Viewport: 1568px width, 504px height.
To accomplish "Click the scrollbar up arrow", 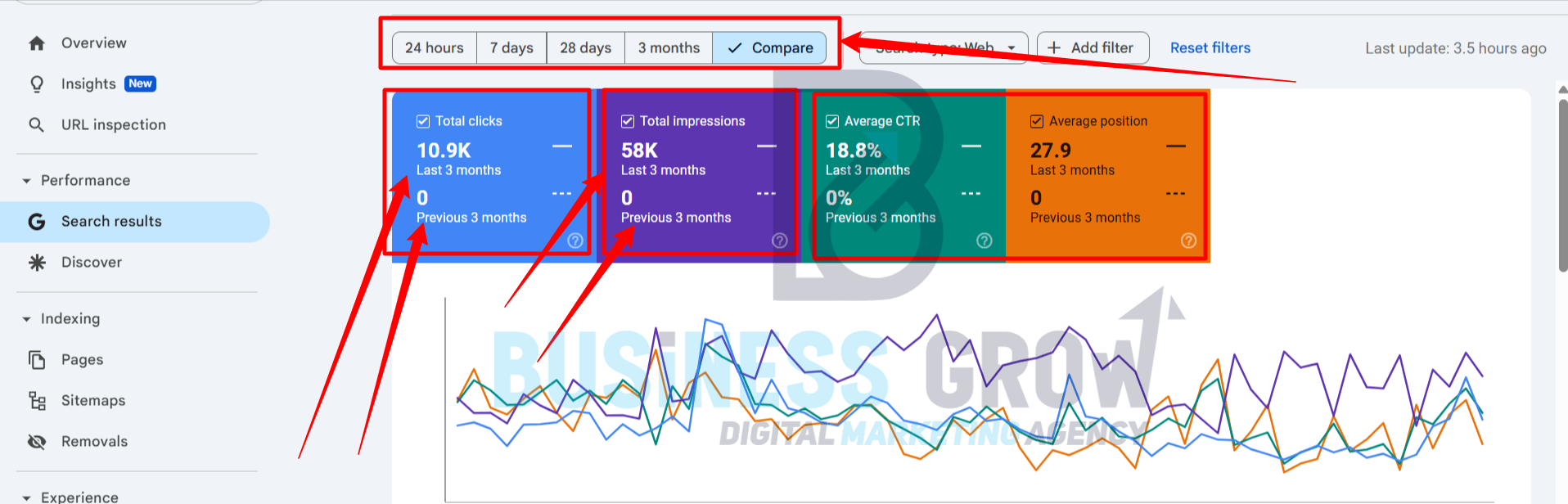I will point(1563,89).
